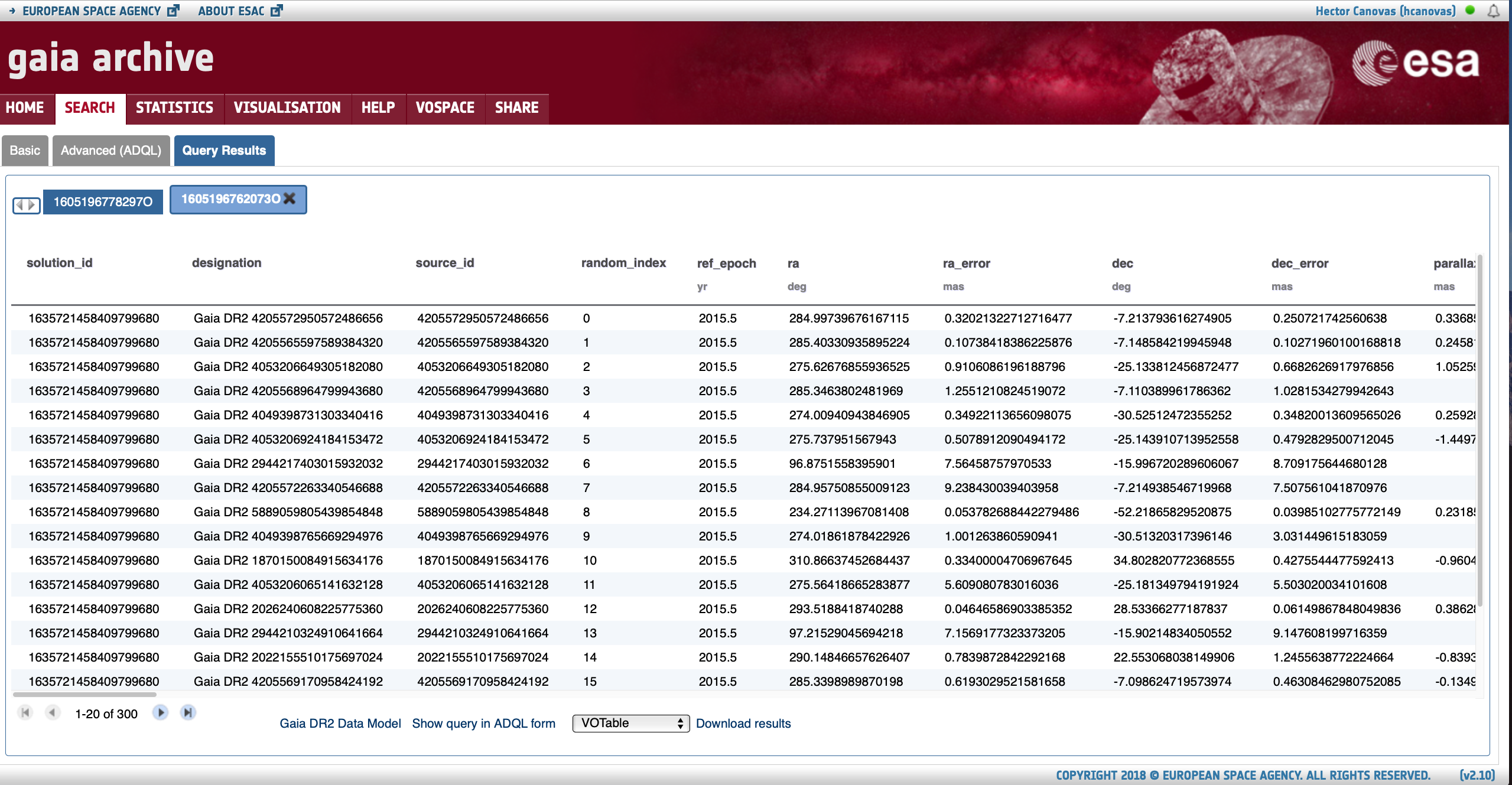Go to the previous results page
The height and width of the screenshot is (785, 1512).
pos(53,712)
